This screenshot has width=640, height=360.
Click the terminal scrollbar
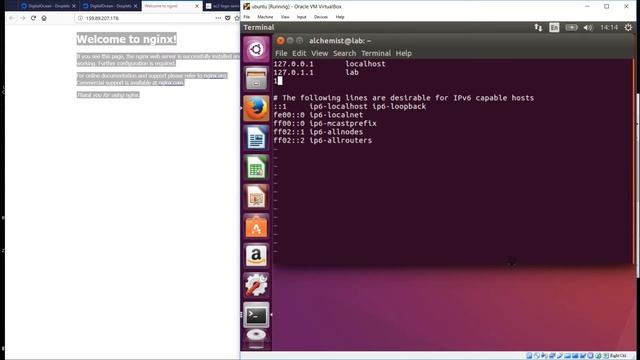[633, 161]
